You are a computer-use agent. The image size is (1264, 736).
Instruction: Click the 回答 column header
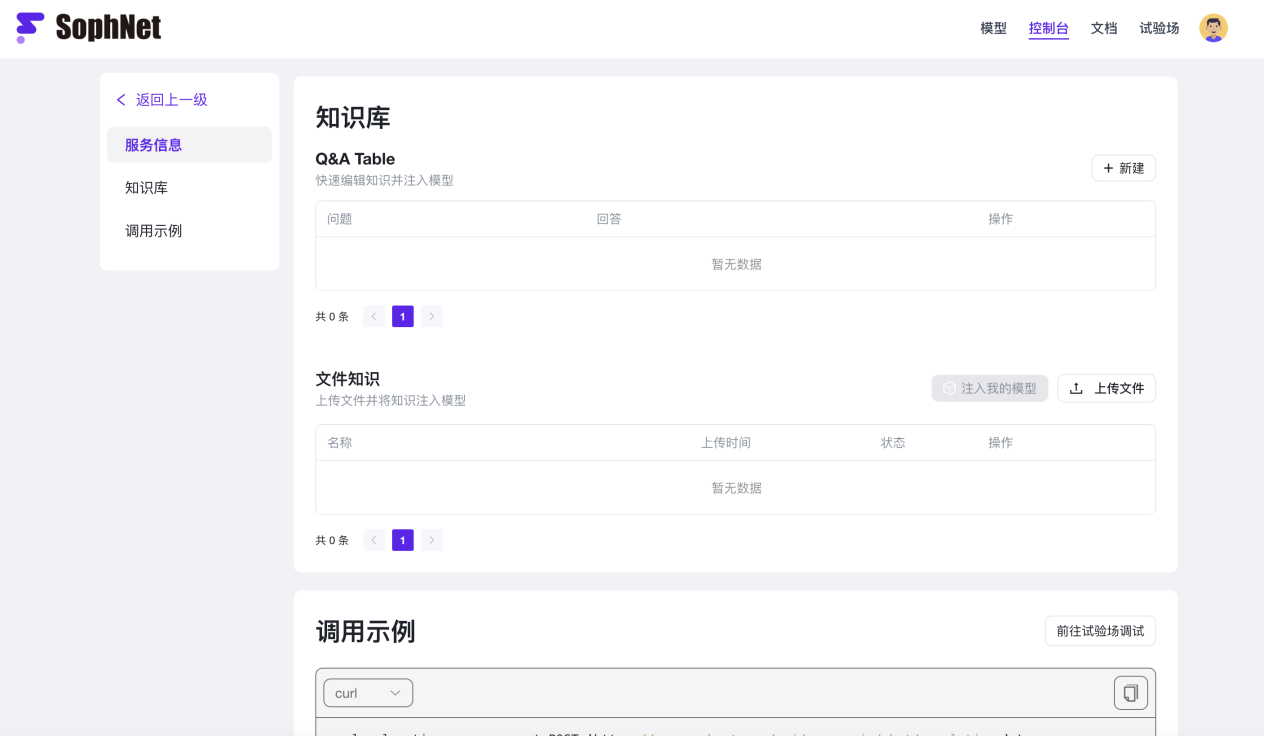pyautogui.click(x=609, y=219)
